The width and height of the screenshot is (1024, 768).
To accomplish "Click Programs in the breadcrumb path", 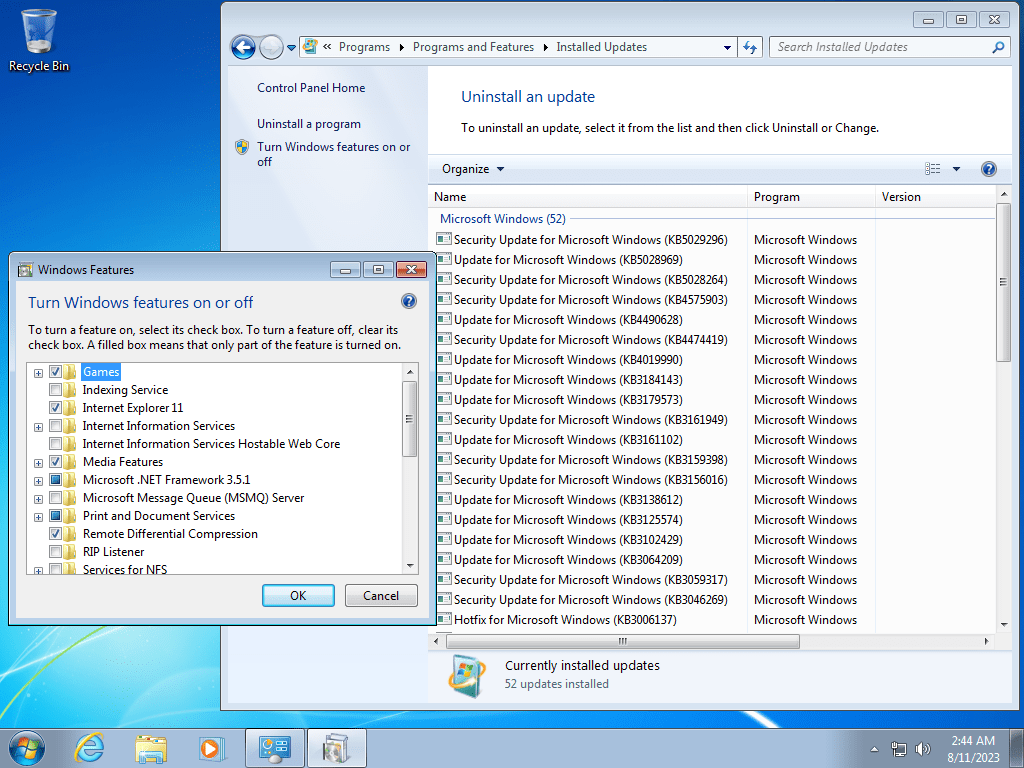I will (364, 47).
